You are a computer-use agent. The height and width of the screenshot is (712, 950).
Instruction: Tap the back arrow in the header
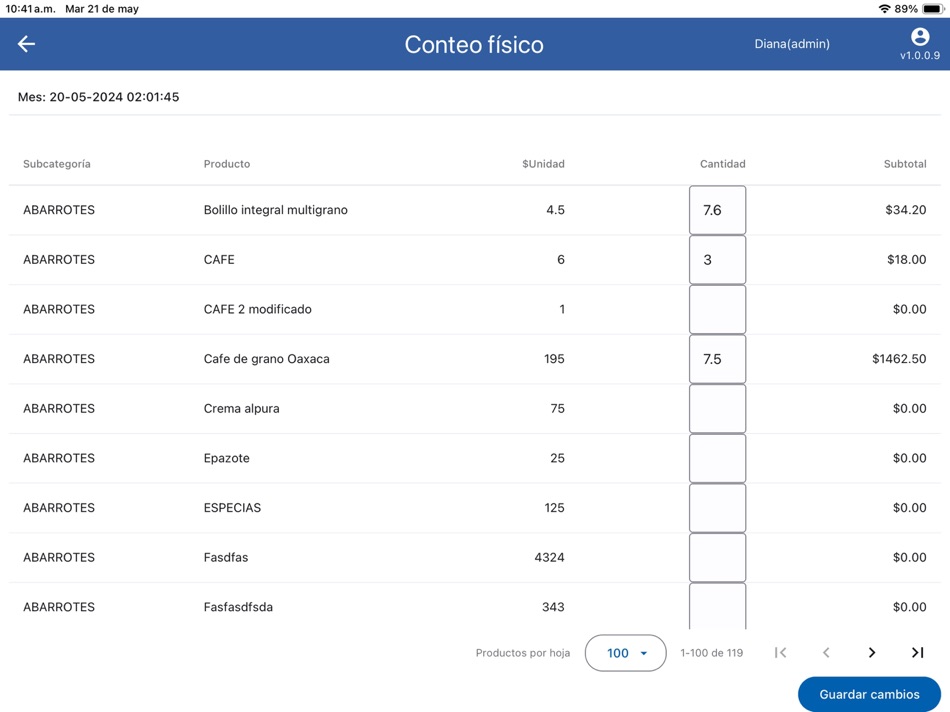25,44
